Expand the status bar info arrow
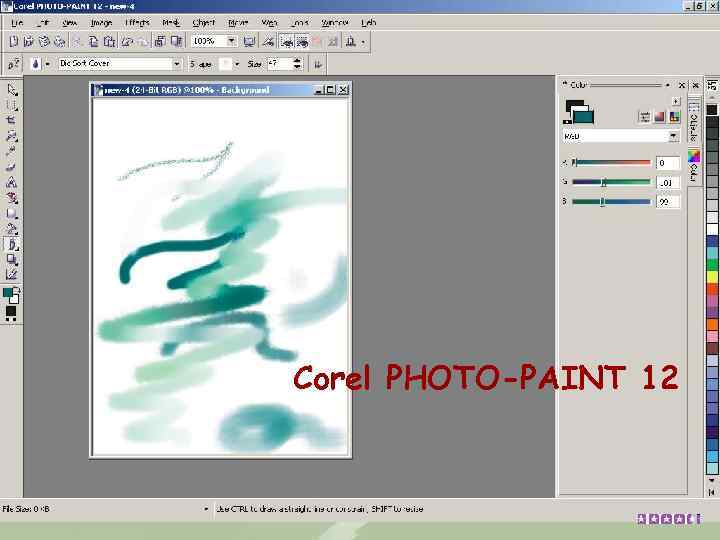This screenshot has width=720, height=540. coord(206,509)
